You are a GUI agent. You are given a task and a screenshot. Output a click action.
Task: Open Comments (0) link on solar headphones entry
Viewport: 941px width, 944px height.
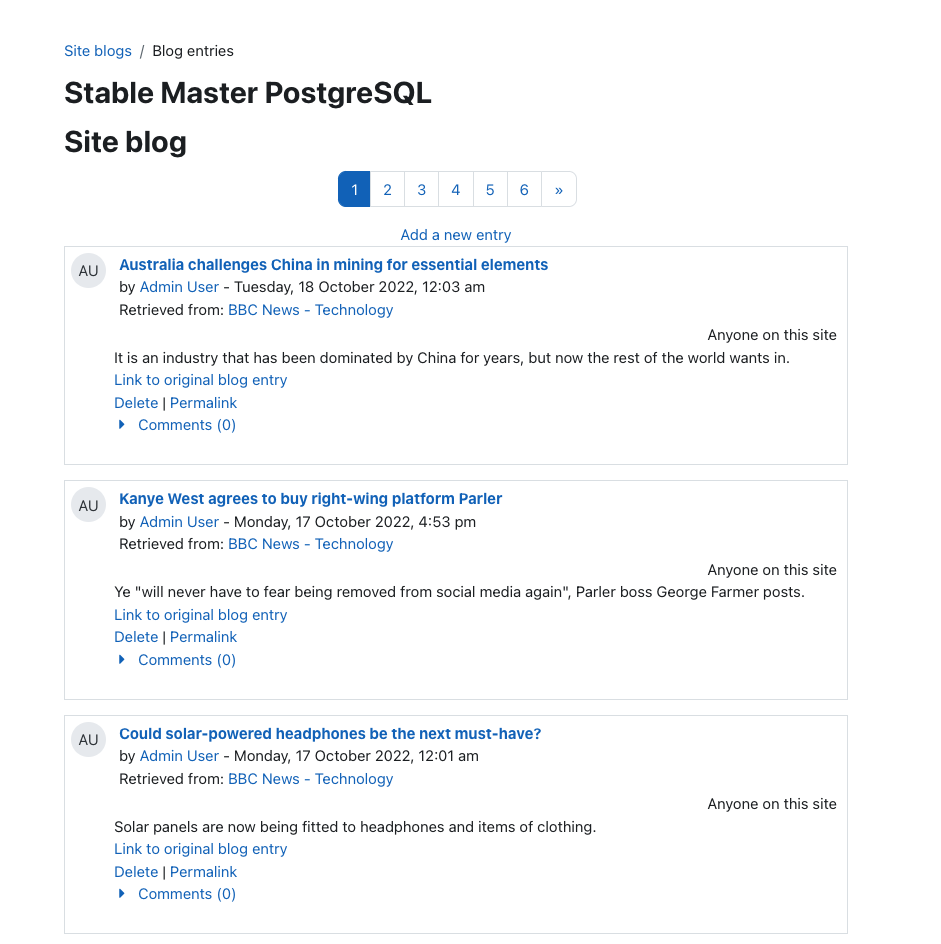[187, 894]
